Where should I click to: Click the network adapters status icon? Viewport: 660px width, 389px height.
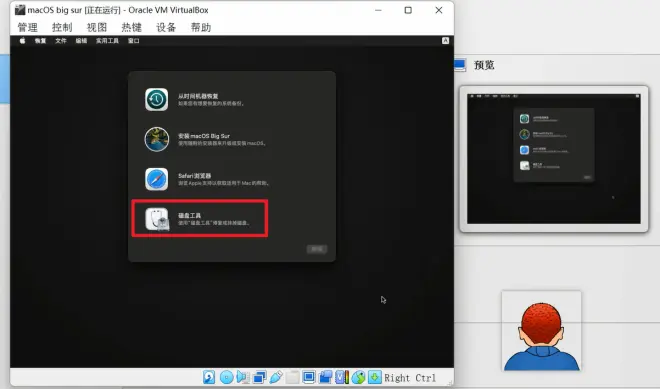click(x=259, y=377)
